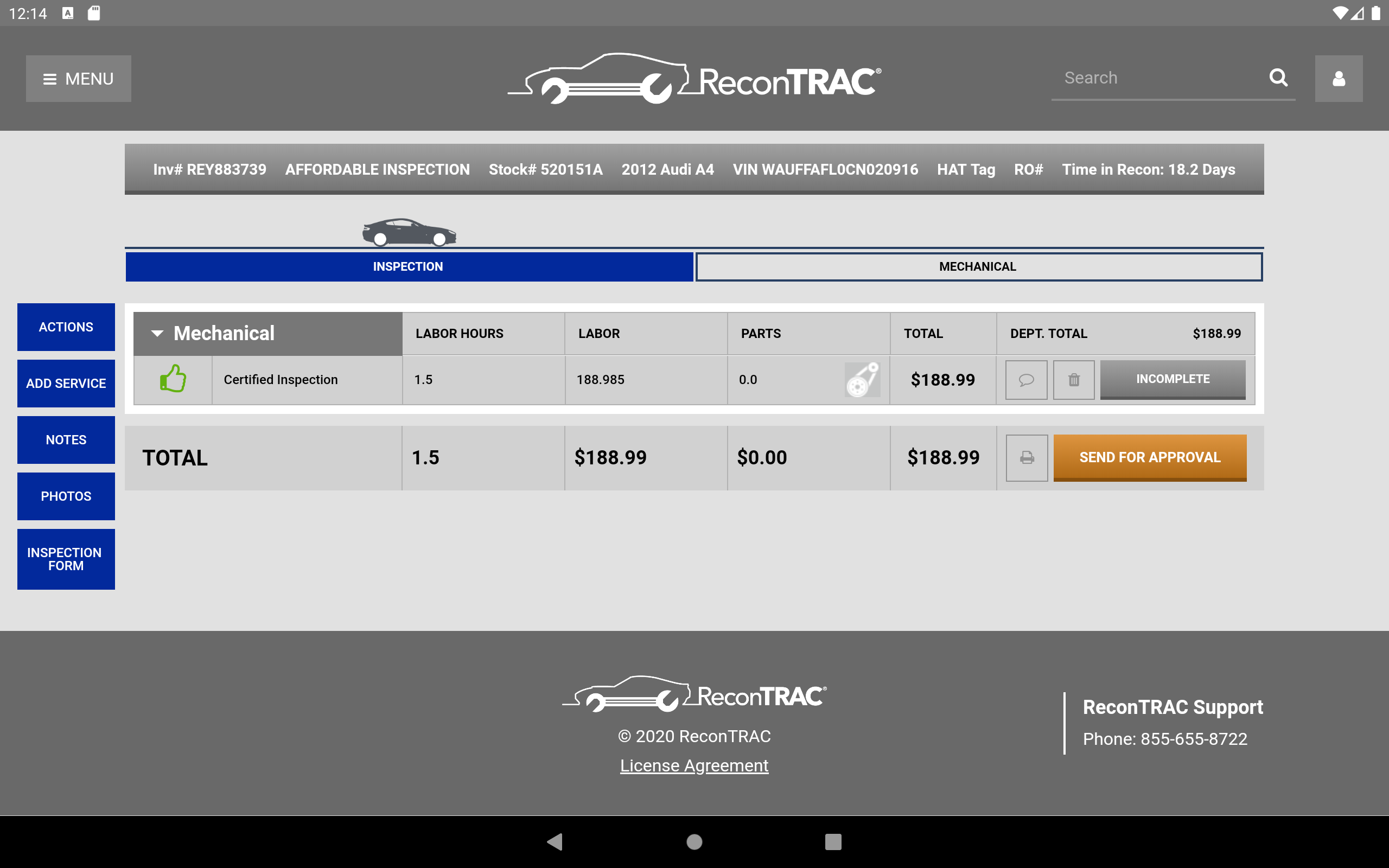Click the search magnifier icon

[x=1278, y=78]
